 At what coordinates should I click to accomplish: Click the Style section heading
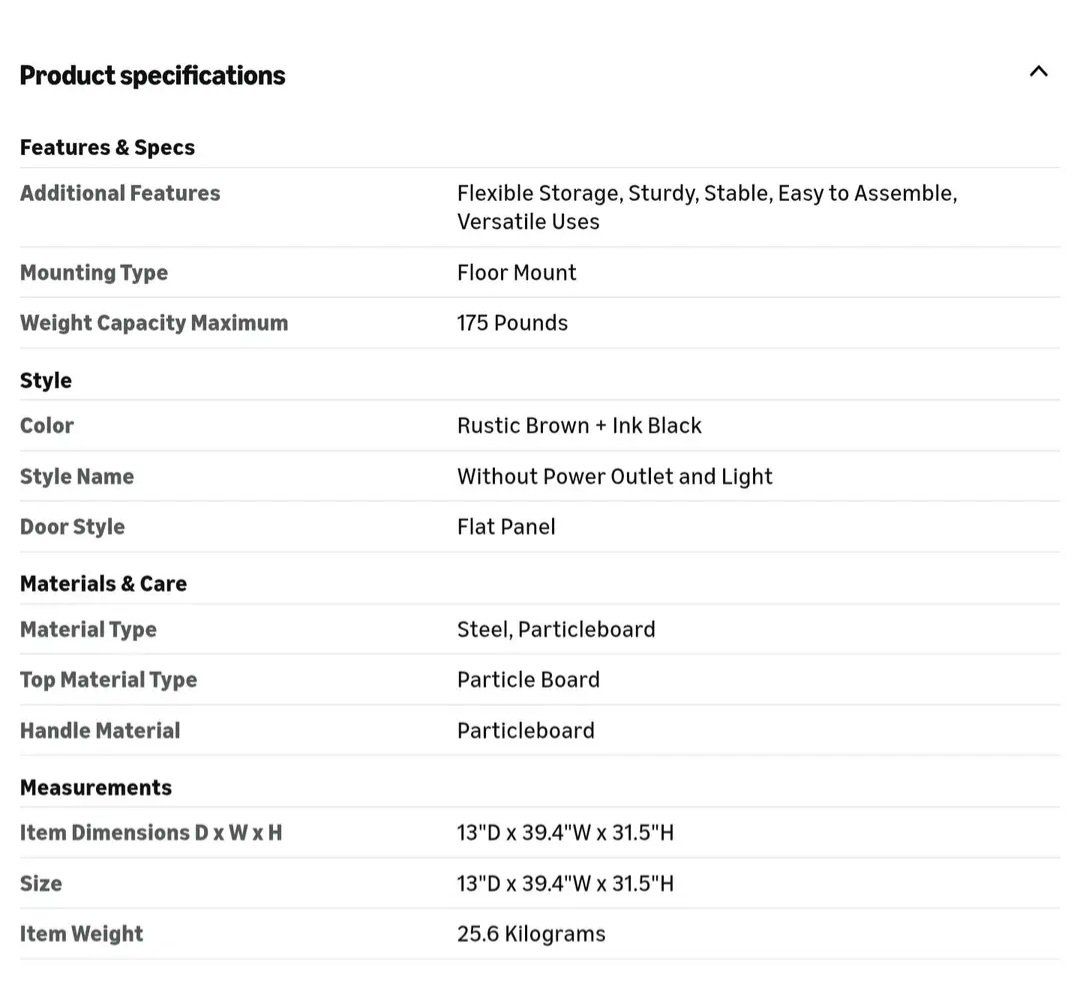point(46,381)
